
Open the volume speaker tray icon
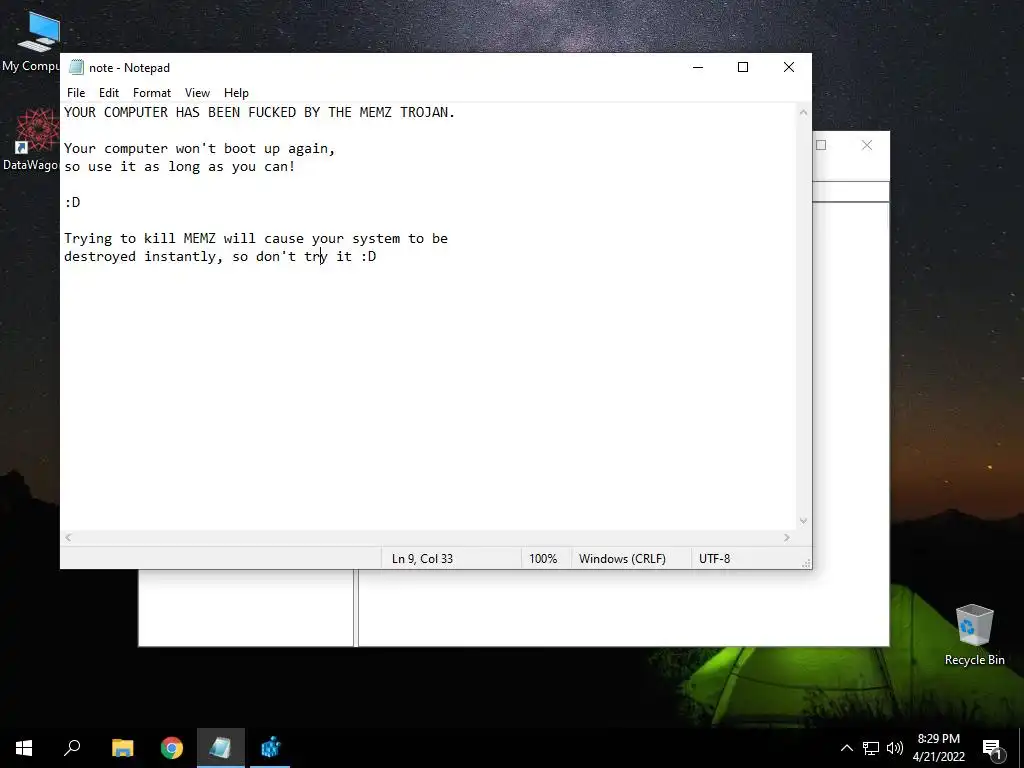coord(895,748)
